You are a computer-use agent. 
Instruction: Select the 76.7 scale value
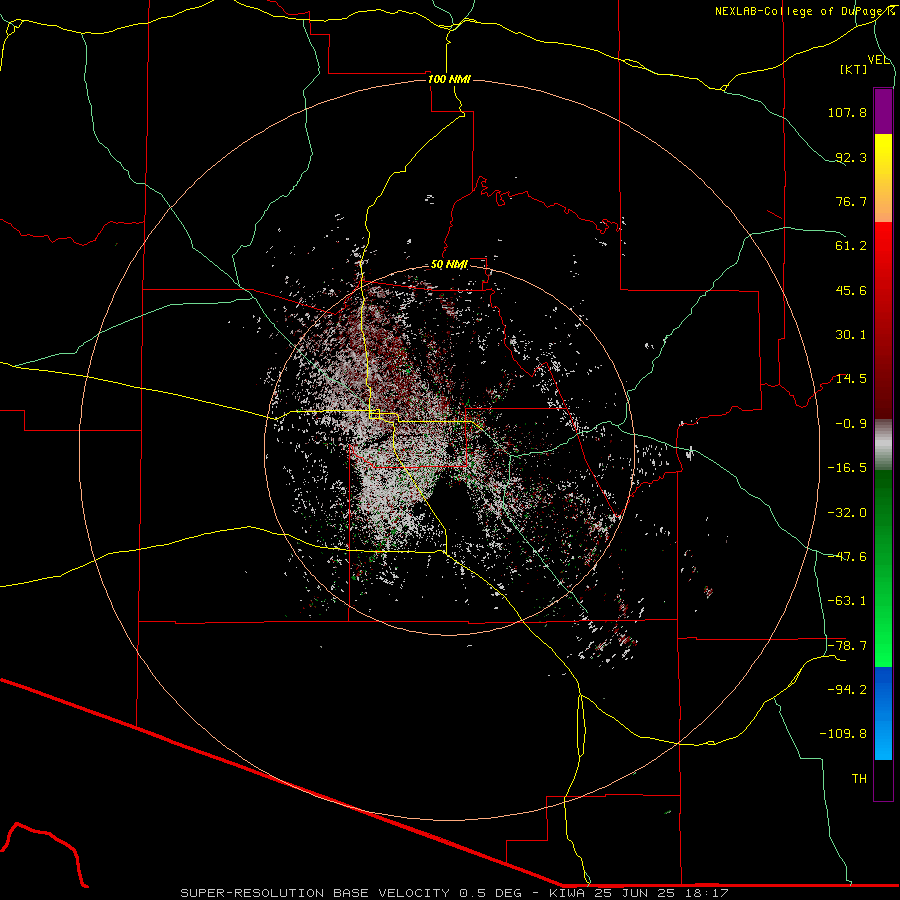[x=851, y=201]
